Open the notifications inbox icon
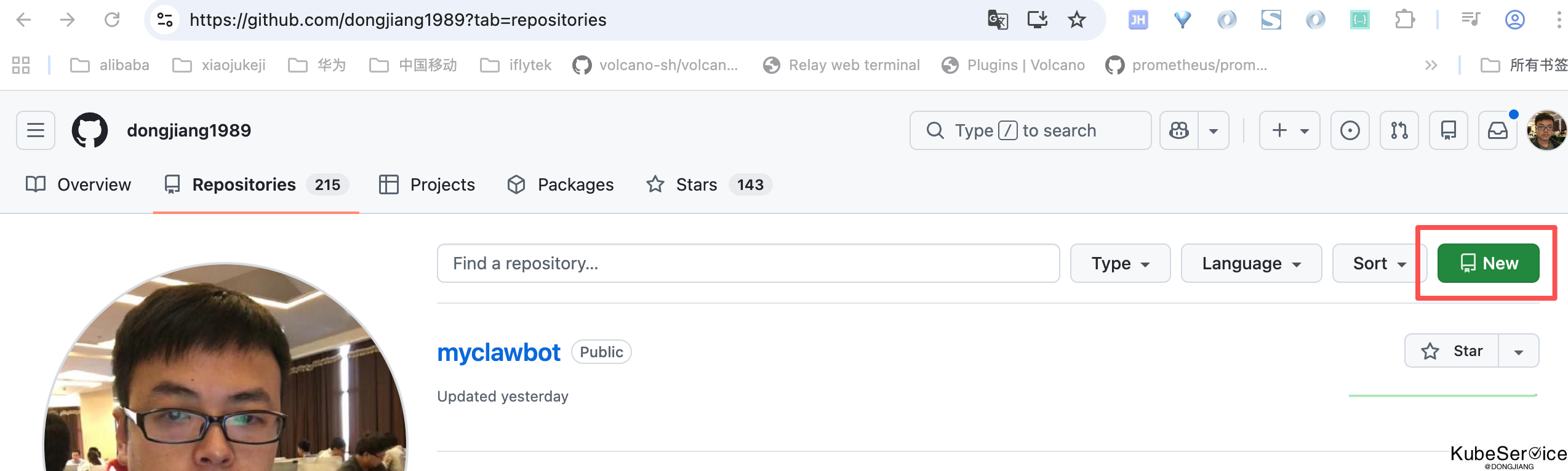The width and height of the screenshot is (1568, 471). [x=1497, y=130]
